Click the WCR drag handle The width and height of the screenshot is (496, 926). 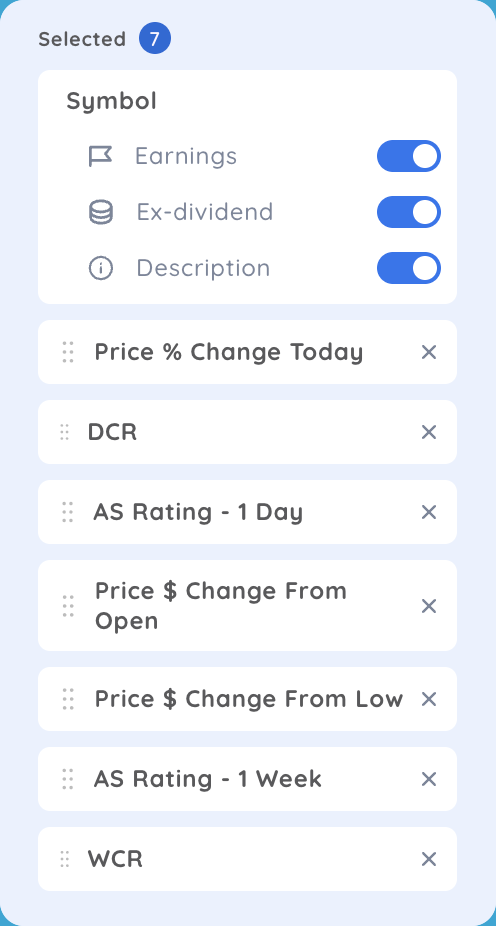[64, 859]
